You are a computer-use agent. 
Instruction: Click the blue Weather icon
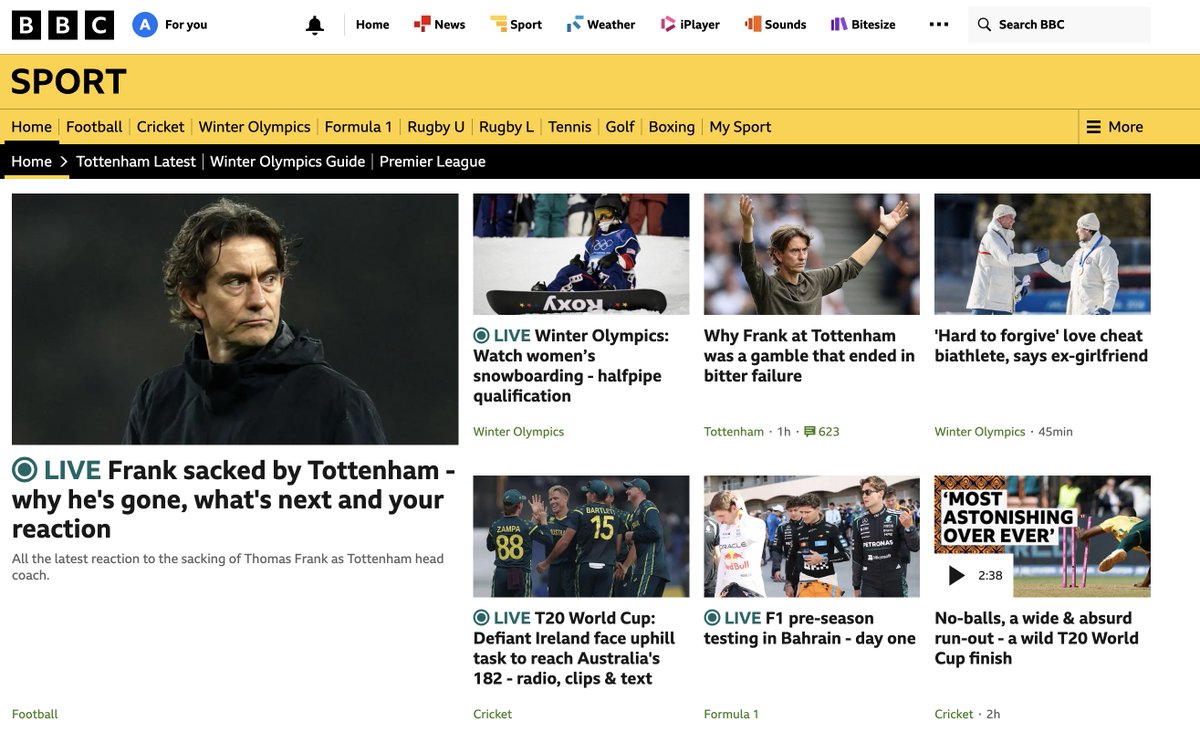[x=575, y=24]
